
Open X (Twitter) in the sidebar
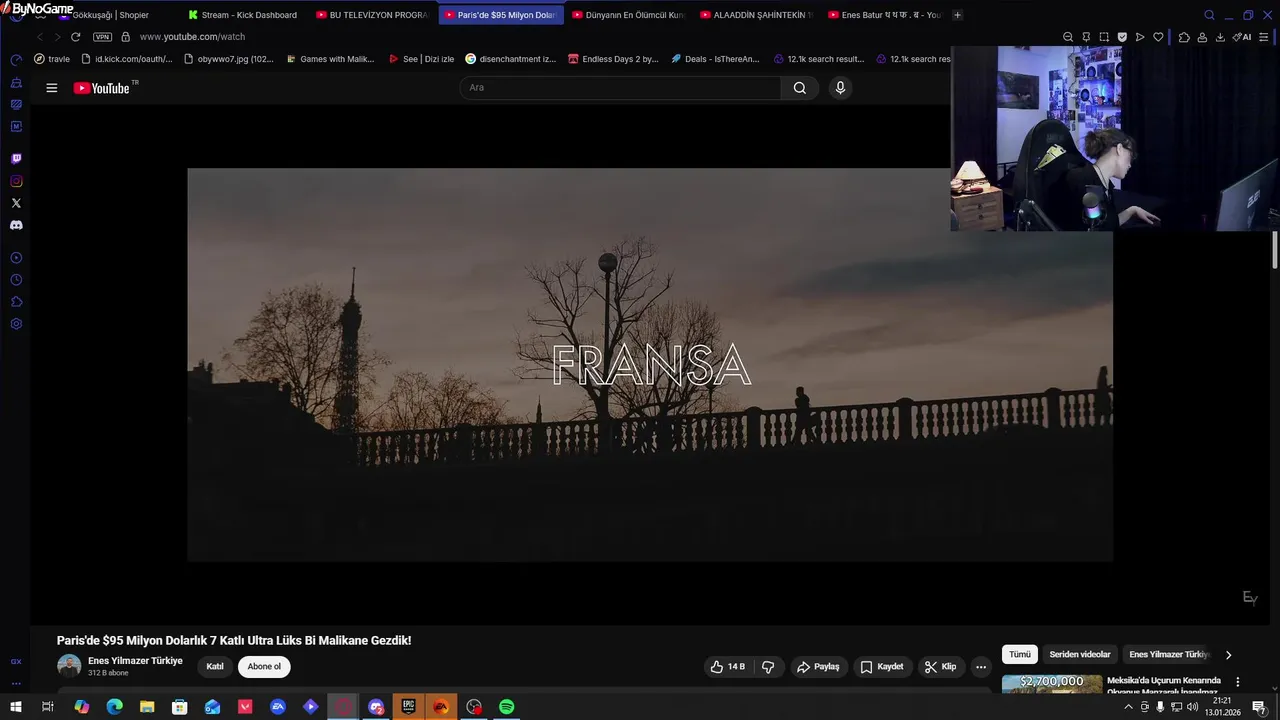point(16,203)
